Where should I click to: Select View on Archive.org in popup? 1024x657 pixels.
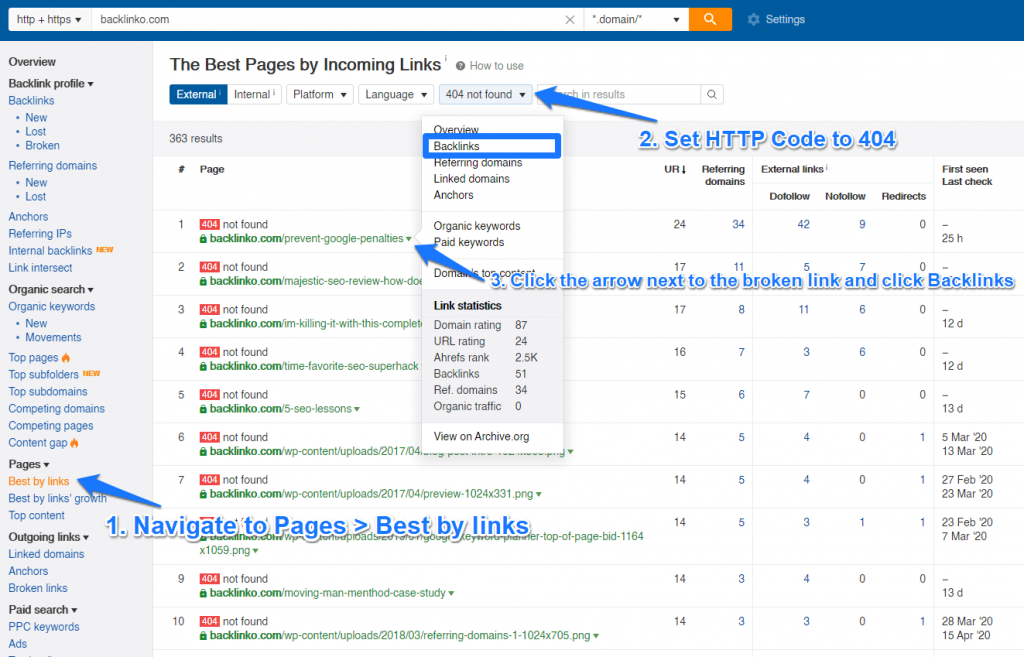point(481,436)
